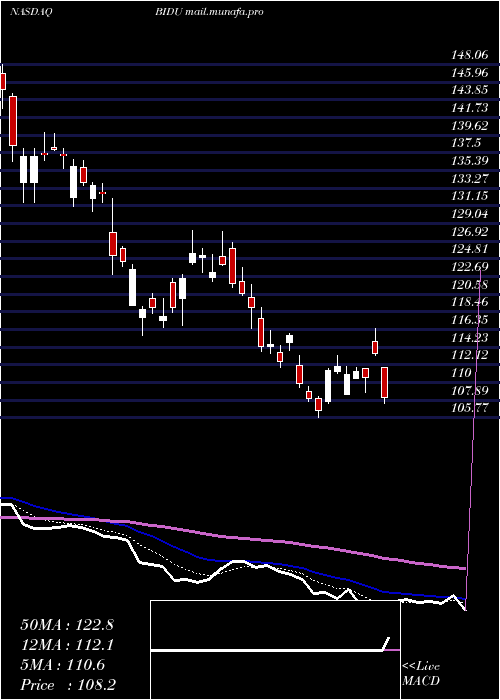Click the 5MA : 110.6 readout
Screen dimensions: 500x700
click(x=63, y=665)
